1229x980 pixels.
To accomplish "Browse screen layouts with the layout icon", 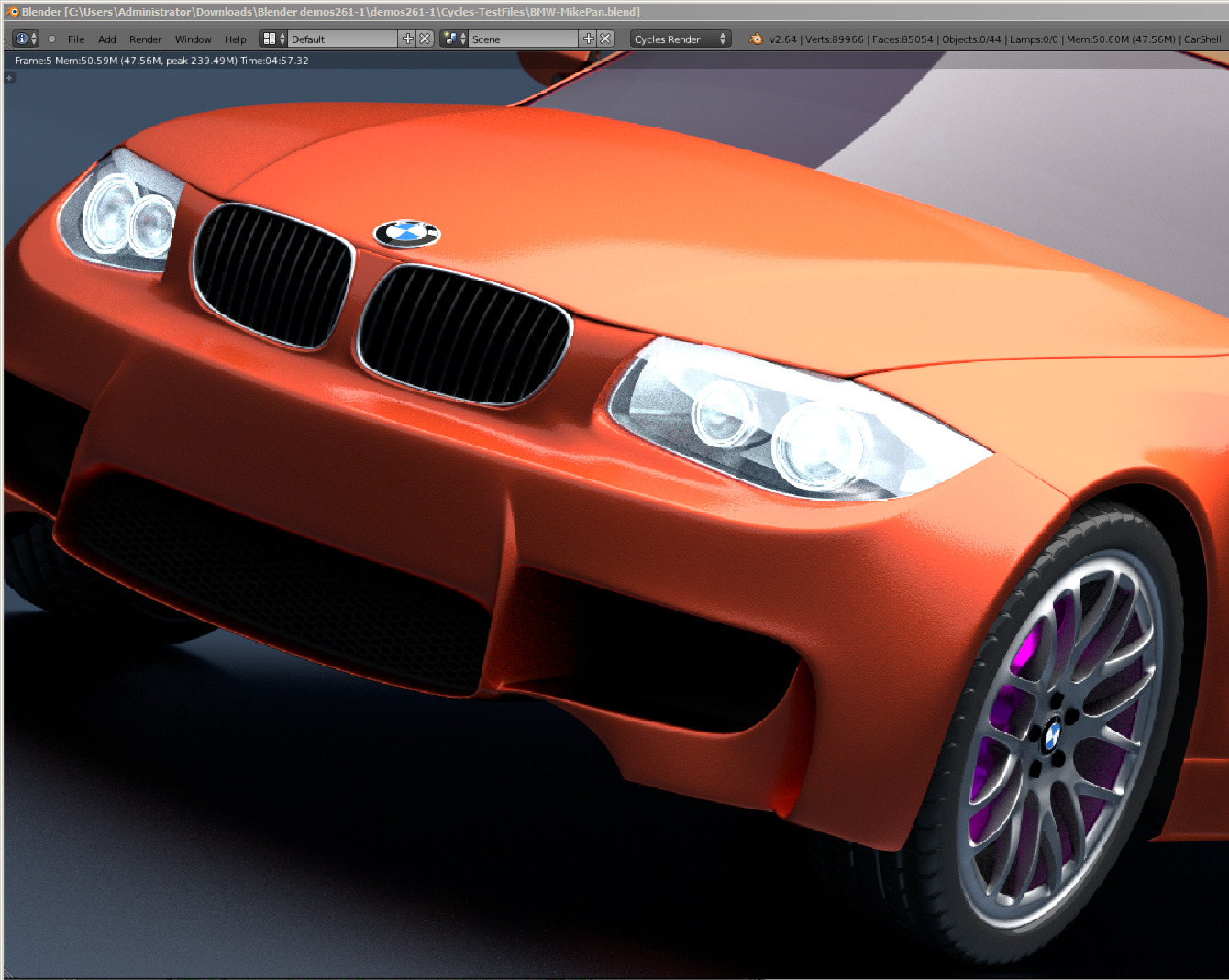I will pyautogui.click(x=273, y=39).
